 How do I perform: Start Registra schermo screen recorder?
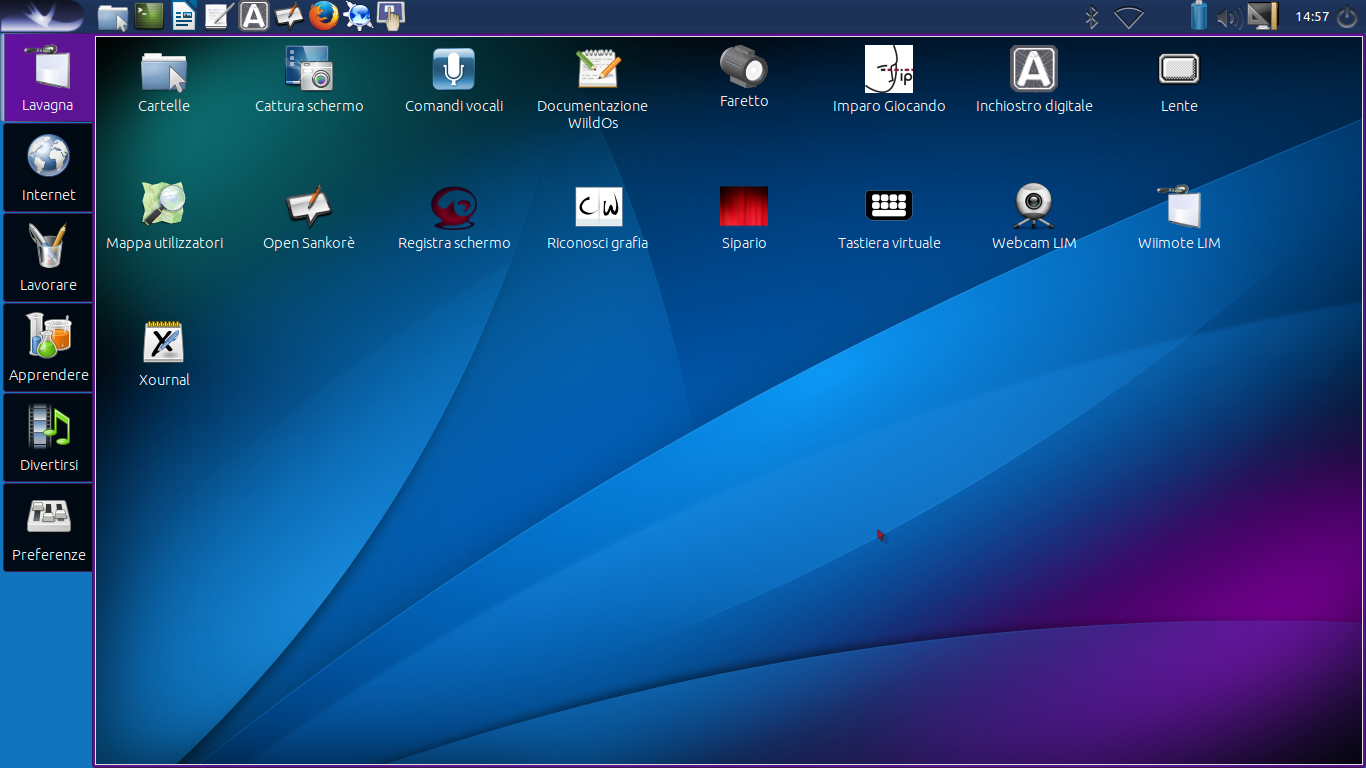454,206
